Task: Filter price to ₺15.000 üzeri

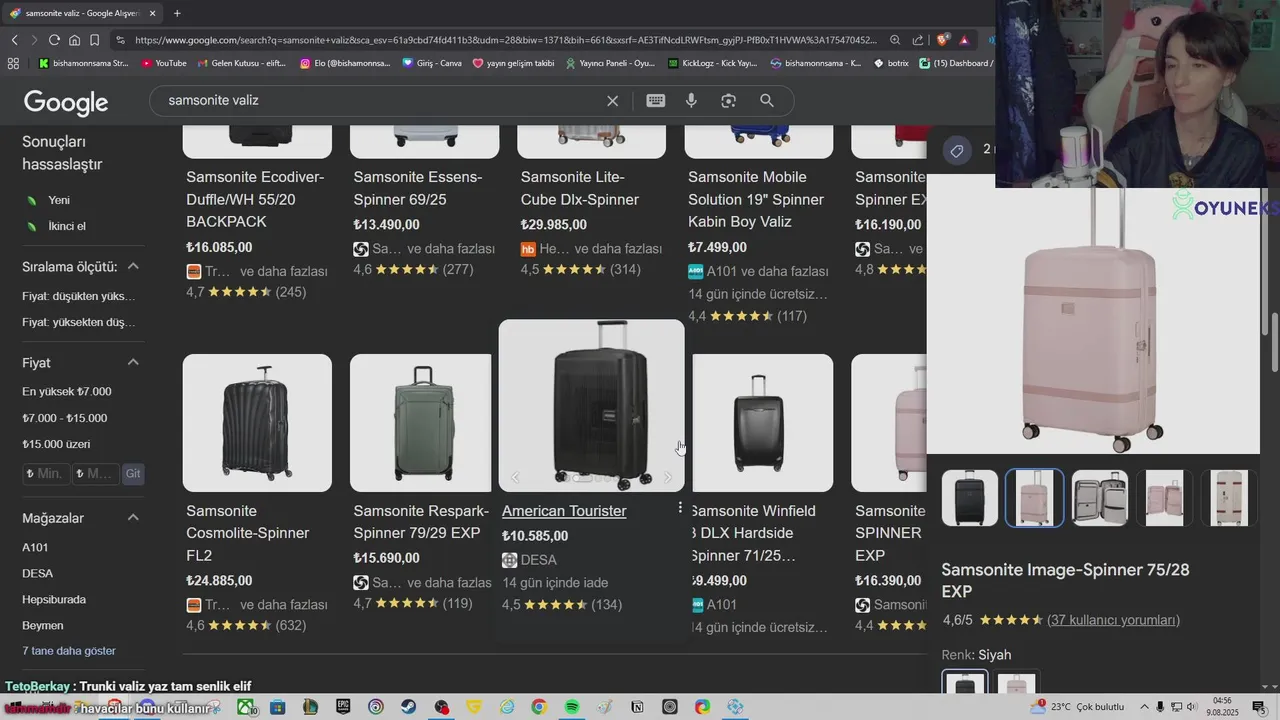Action: coord(56,444)
